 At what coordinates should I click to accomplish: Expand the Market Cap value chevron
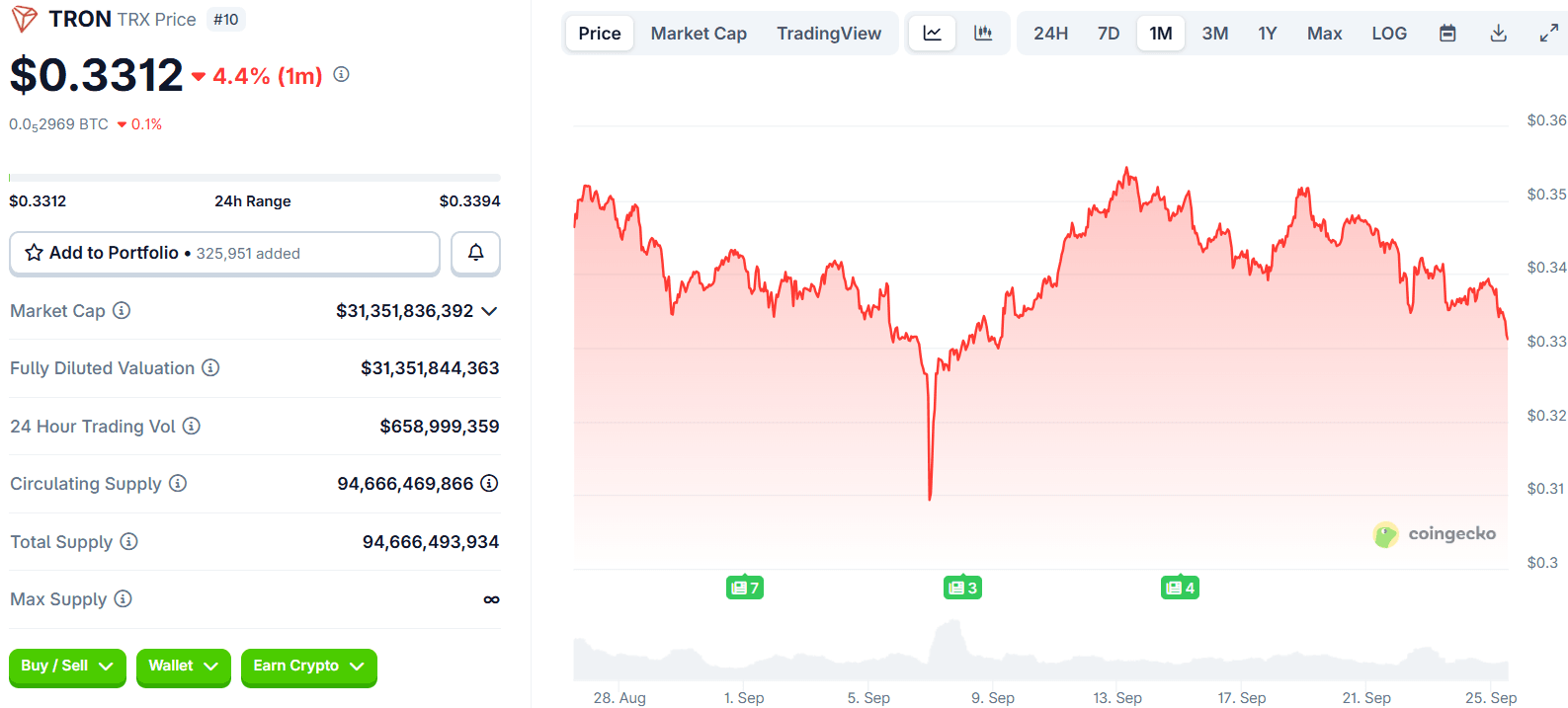489,311
